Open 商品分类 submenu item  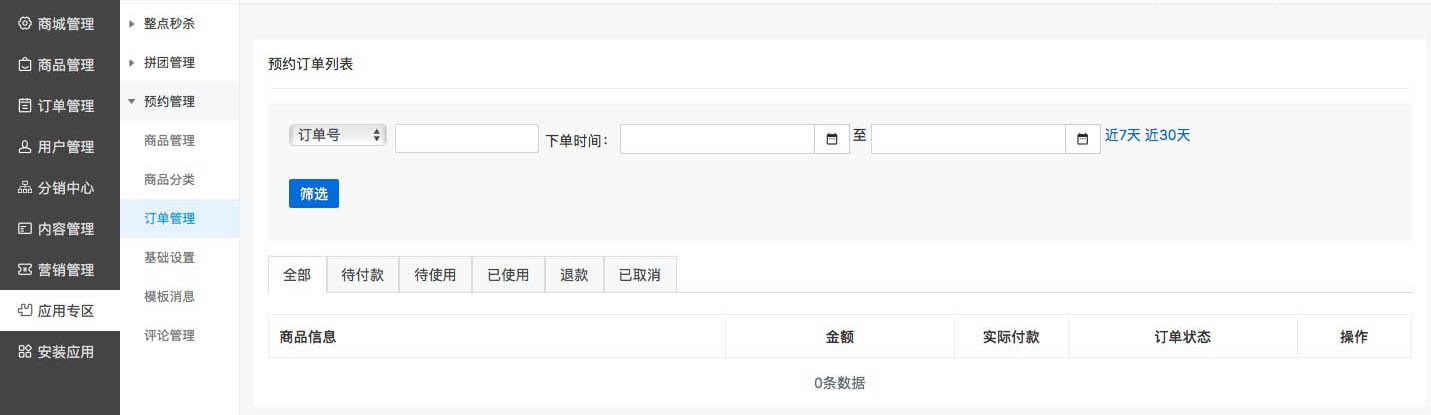pos(179,179)
